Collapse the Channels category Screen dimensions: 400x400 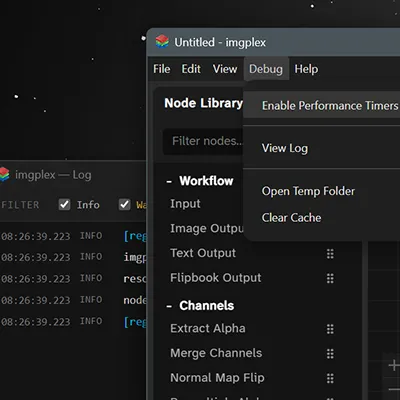[x=169, y=306]
